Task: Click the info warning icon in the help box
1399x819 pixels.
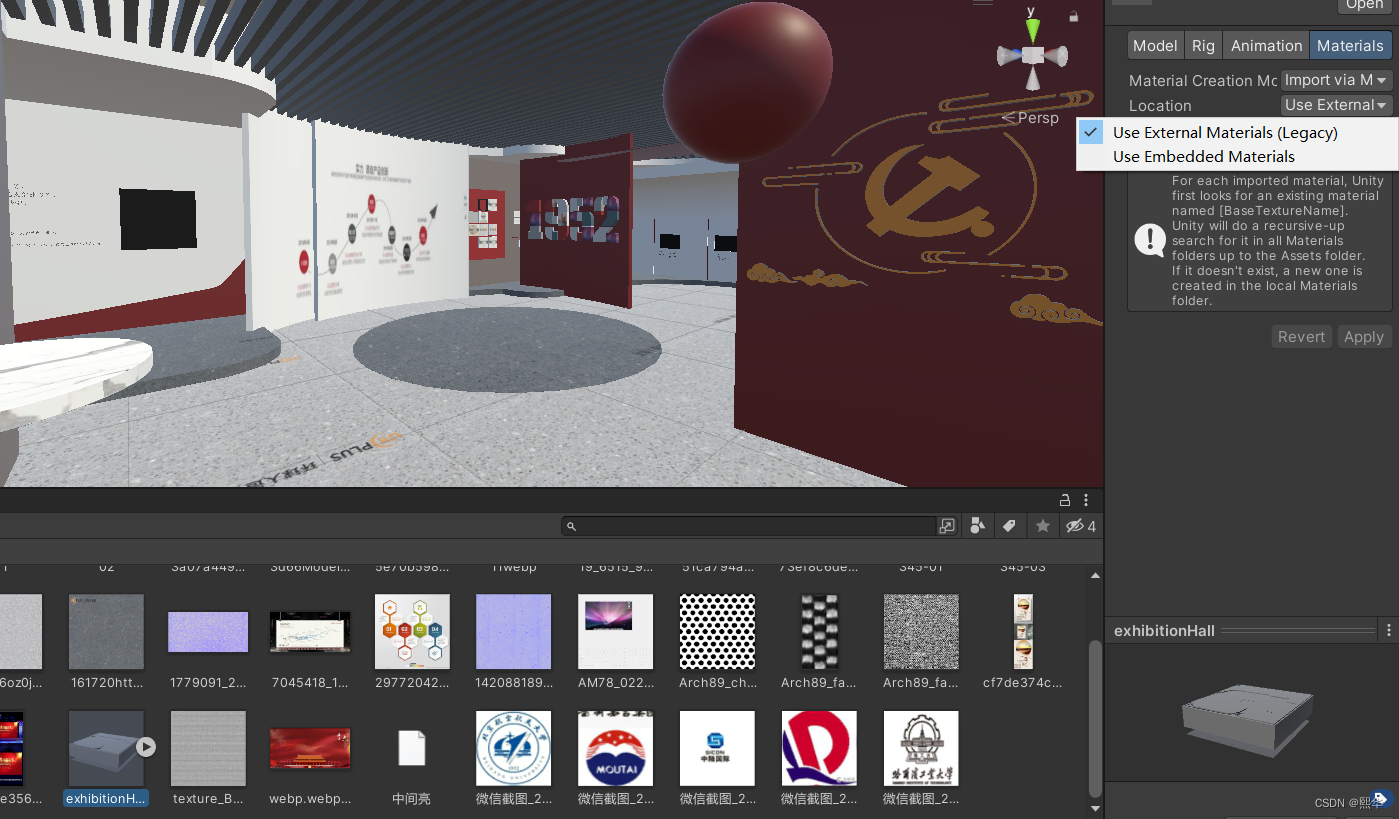Action: 1149,240
